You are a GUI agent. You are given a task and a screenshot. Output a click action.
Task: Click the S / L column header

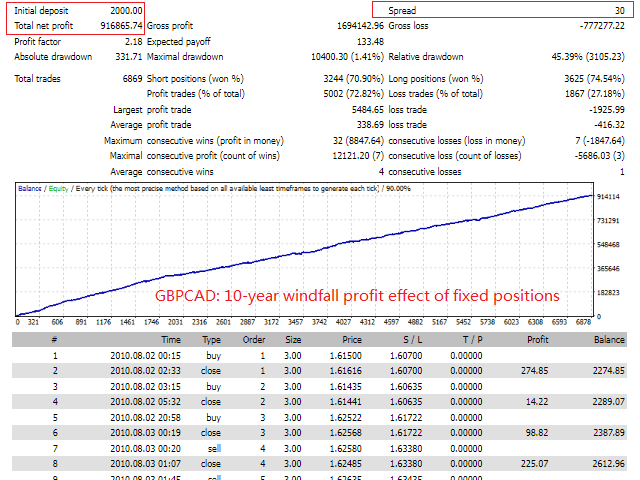413,340
